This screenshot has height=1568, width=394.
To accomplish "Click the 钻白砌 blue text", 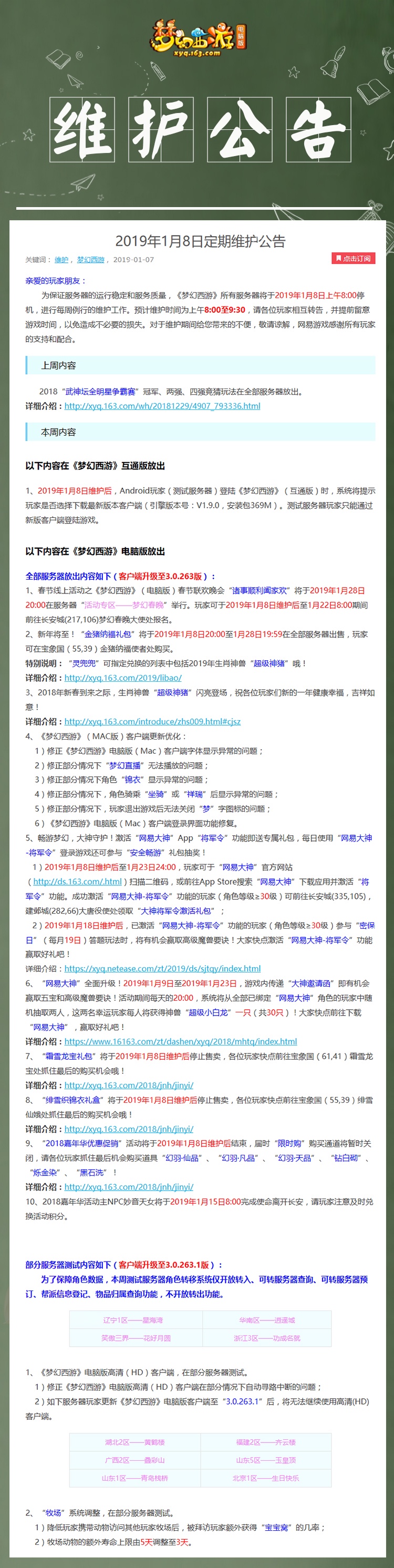I will [347, 1158].
